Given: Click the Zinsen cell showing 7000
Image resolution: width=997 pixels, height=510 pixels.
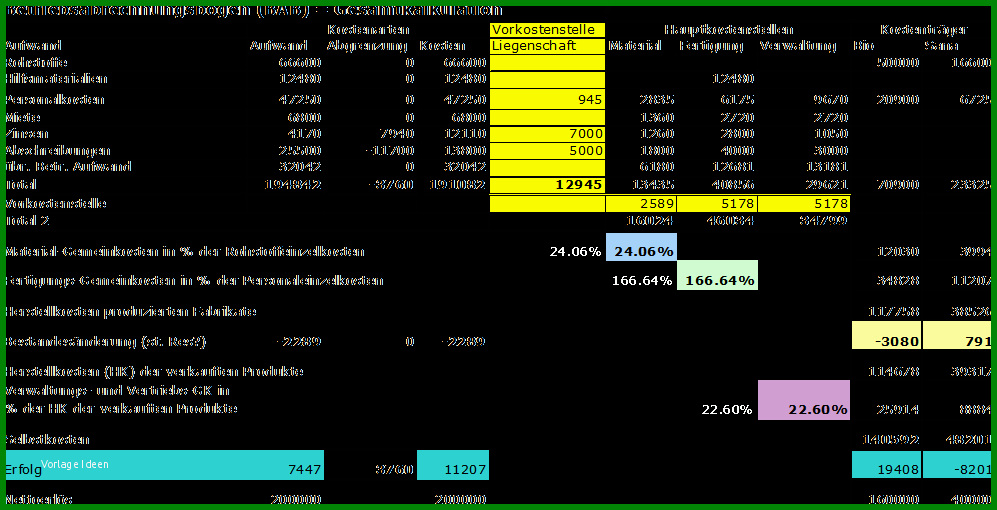Looking at the screenshot, I should click(x=547, y=134).
